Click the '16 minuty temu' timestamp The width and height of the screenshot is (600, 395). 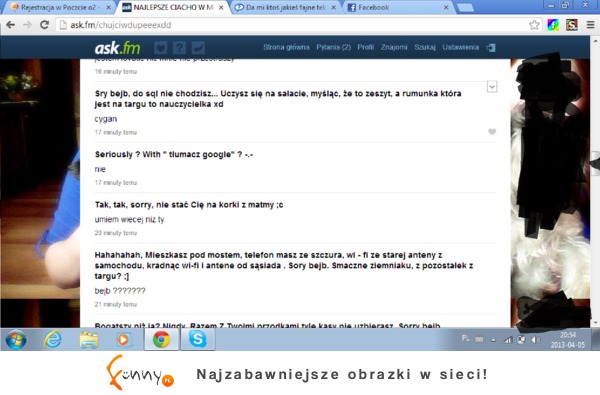click(116, 72)
